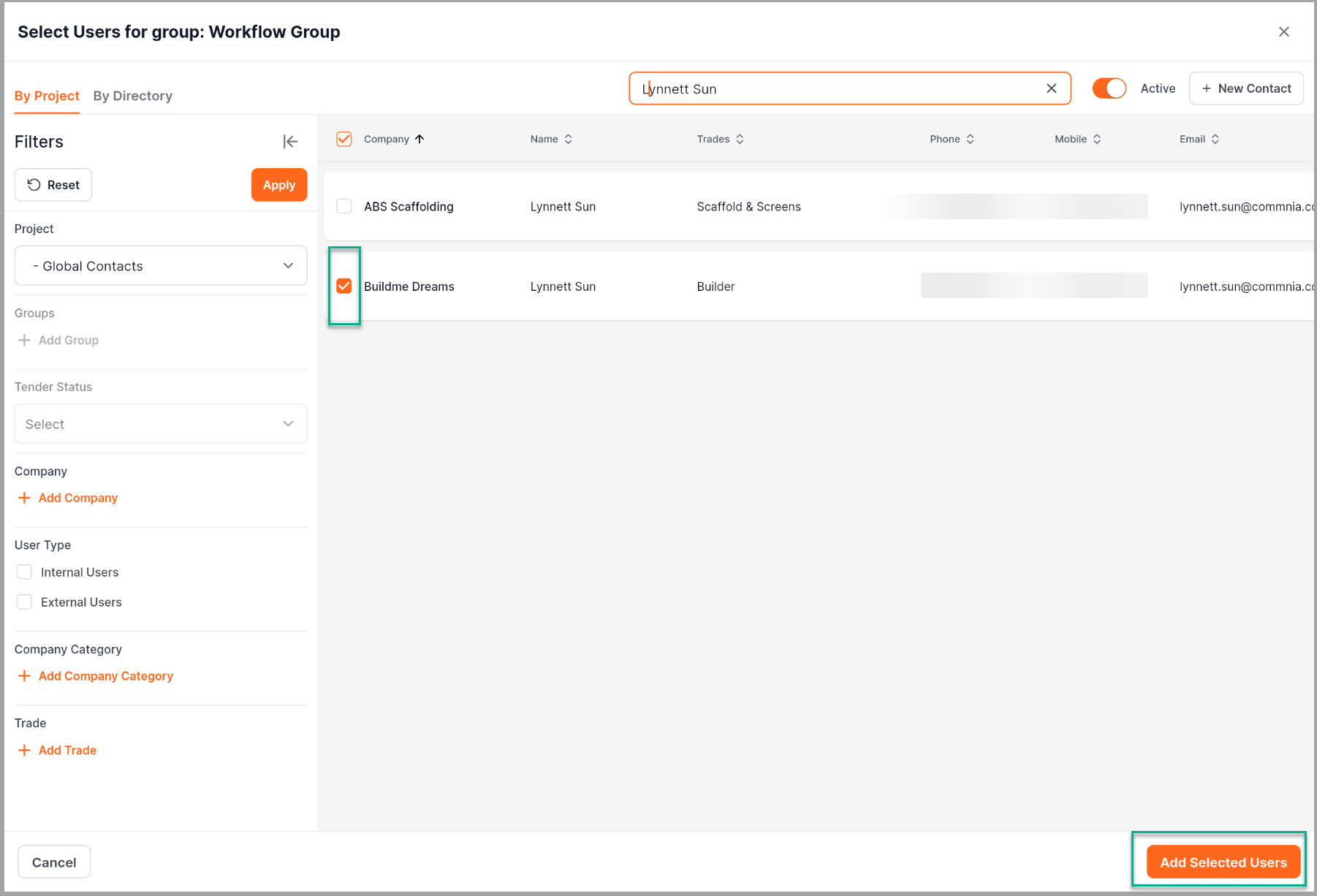Sort the Mobile column
This screenshot has height=896, width=1317.
click(1096, 139)
